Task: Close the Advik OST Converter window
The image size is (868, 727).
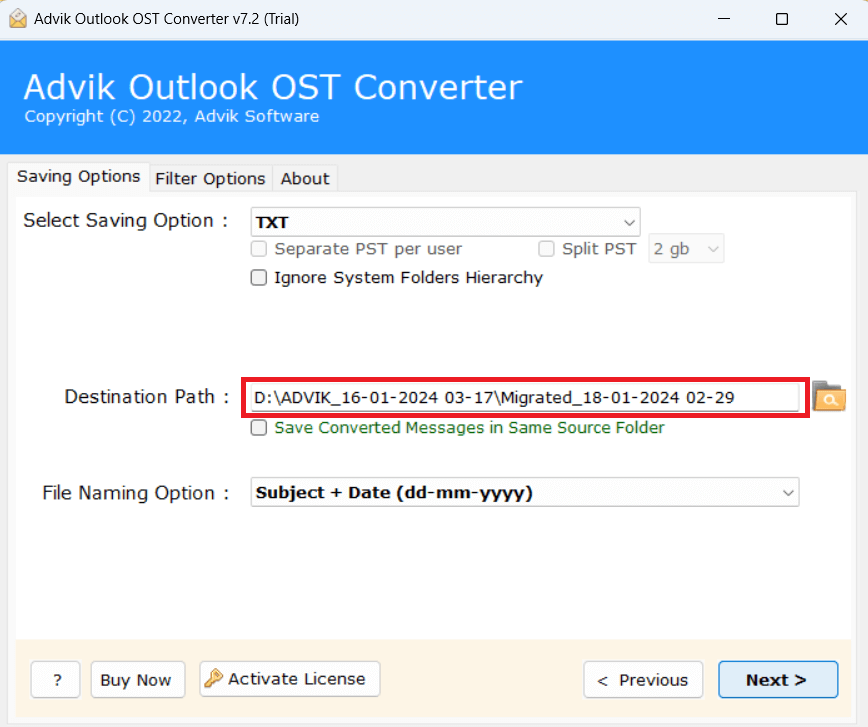Action: pyautogui.click(x=841, y=19)
